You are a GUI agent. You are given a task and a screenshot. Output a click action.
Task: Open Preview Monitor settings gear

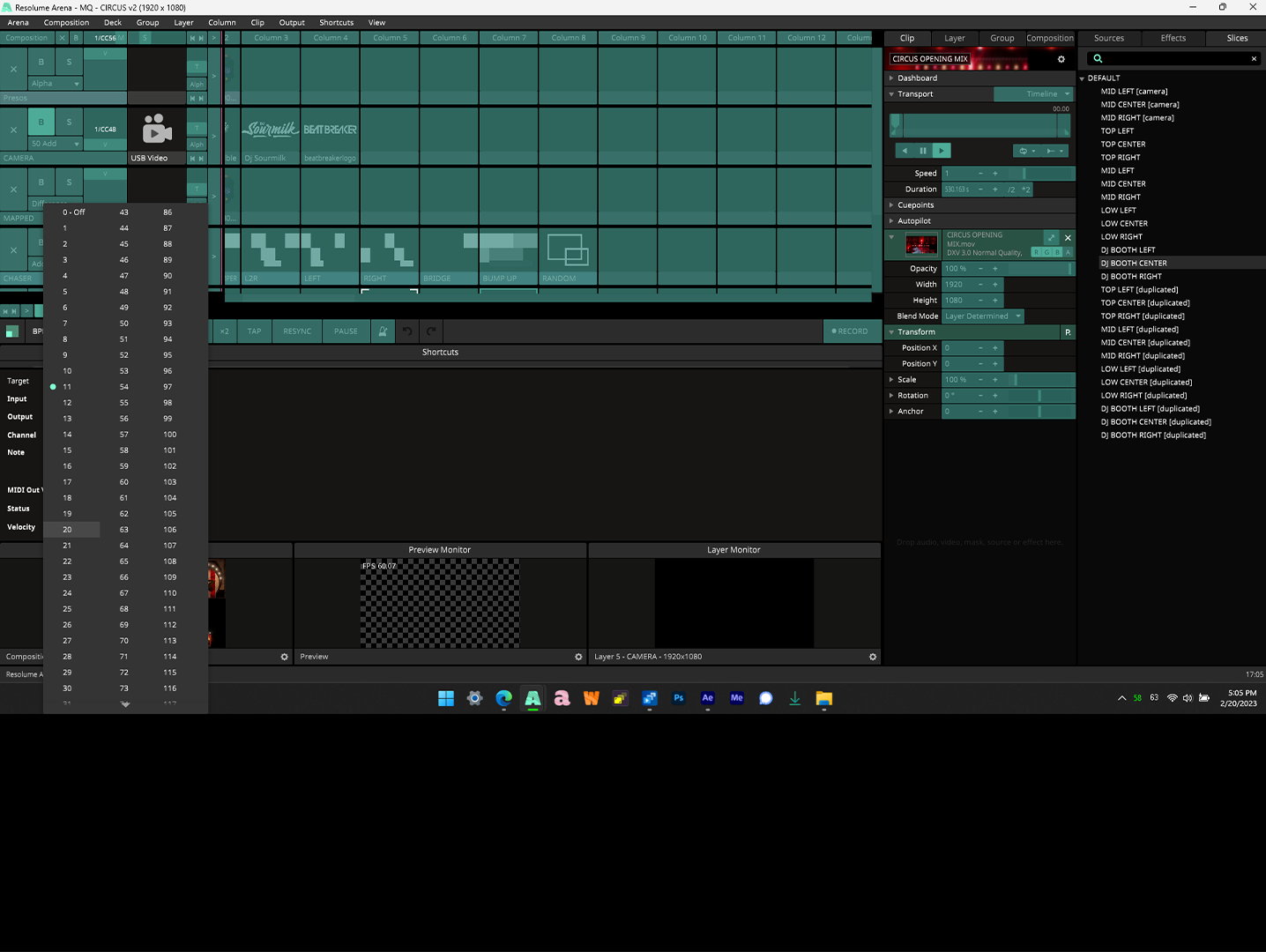click(x=578, y=657)
